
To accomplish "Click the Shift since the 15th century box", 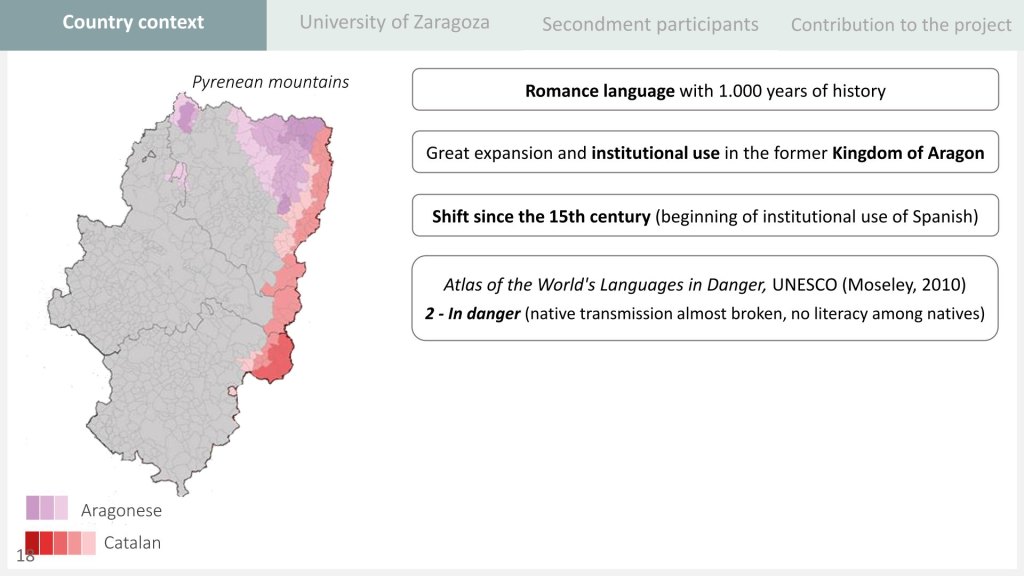I will coord(705,216).
